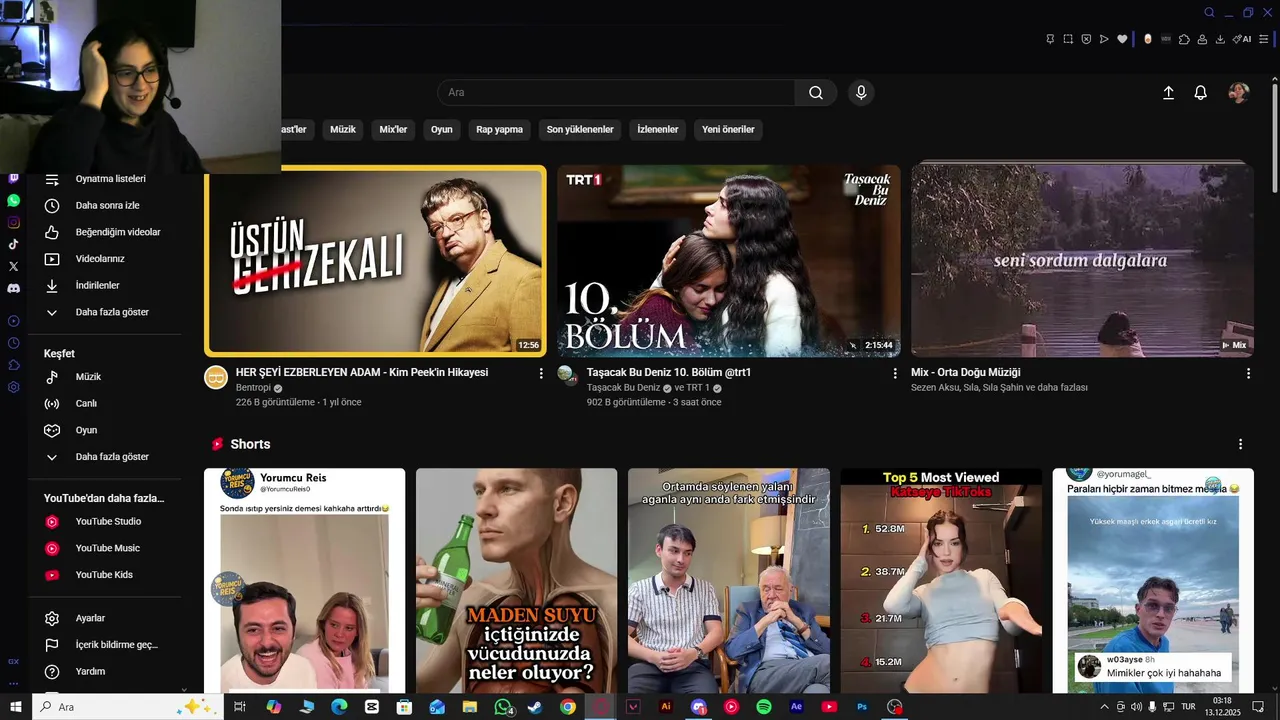
Task: Open the browser easy setup sliders icon
Action: (1264, 39)
